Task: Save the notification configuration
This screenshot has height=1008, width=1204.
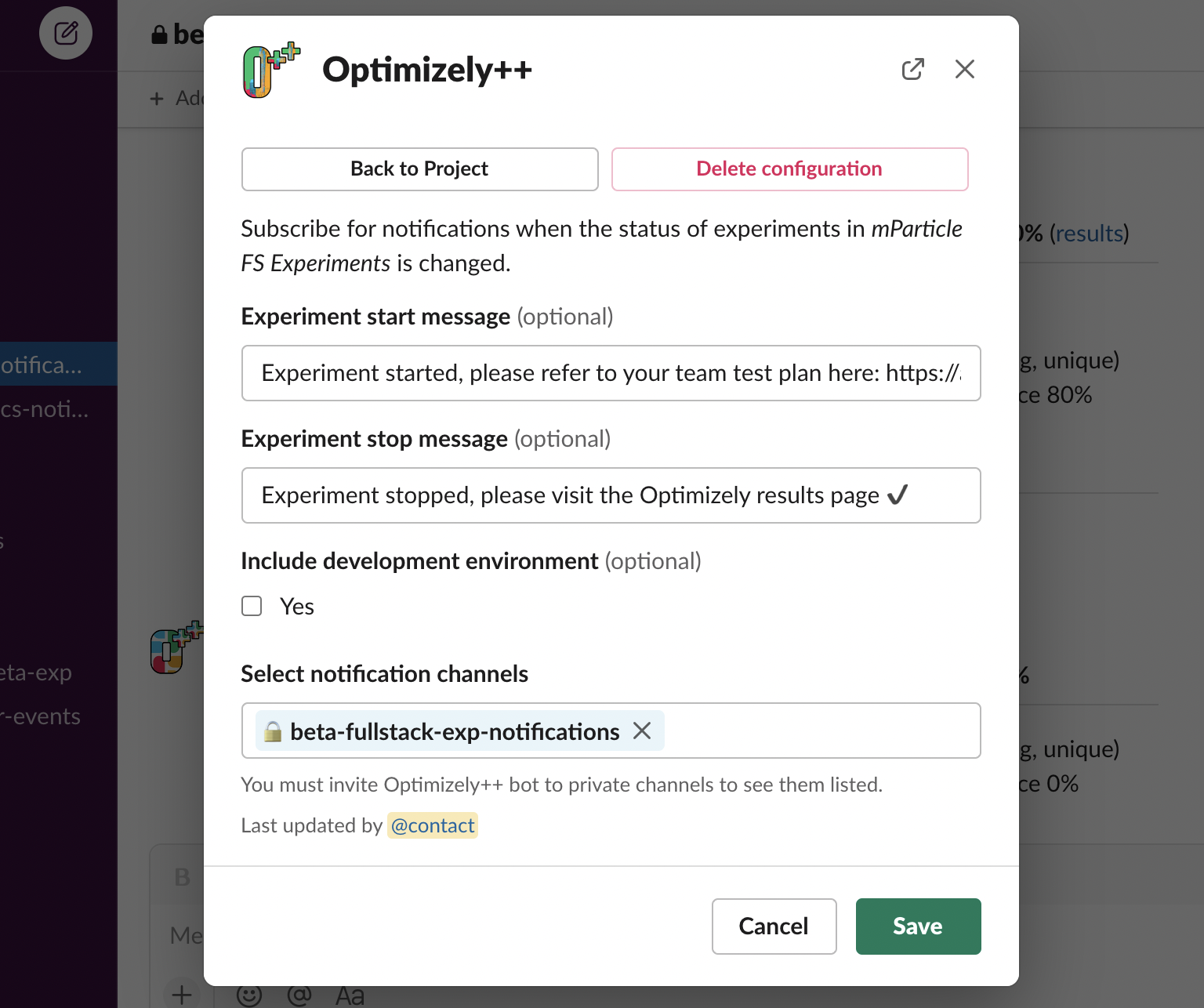Action: [918, 926]
